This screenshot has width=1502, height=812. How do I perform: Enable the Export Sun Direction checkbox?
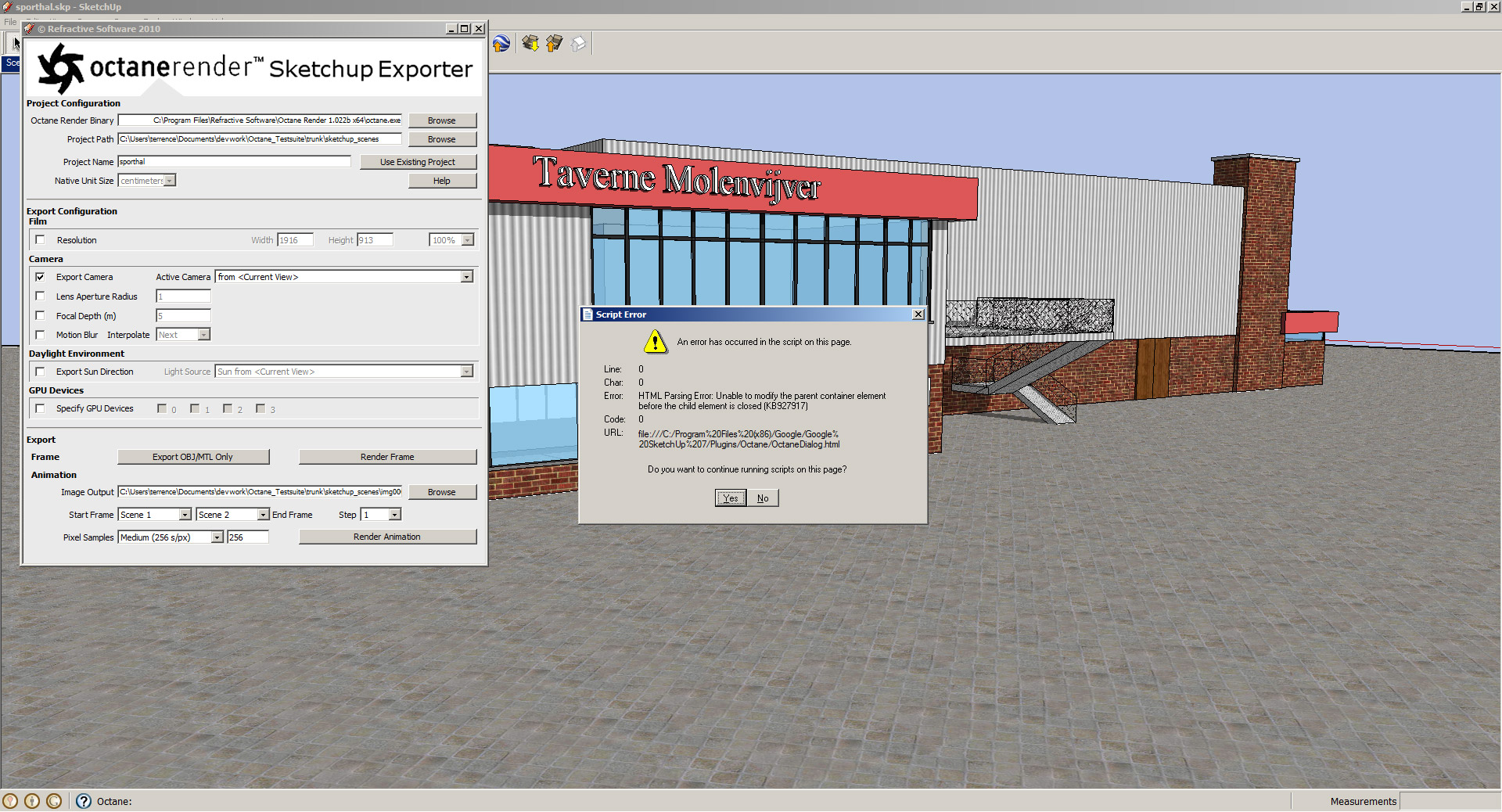pos(41,372)
